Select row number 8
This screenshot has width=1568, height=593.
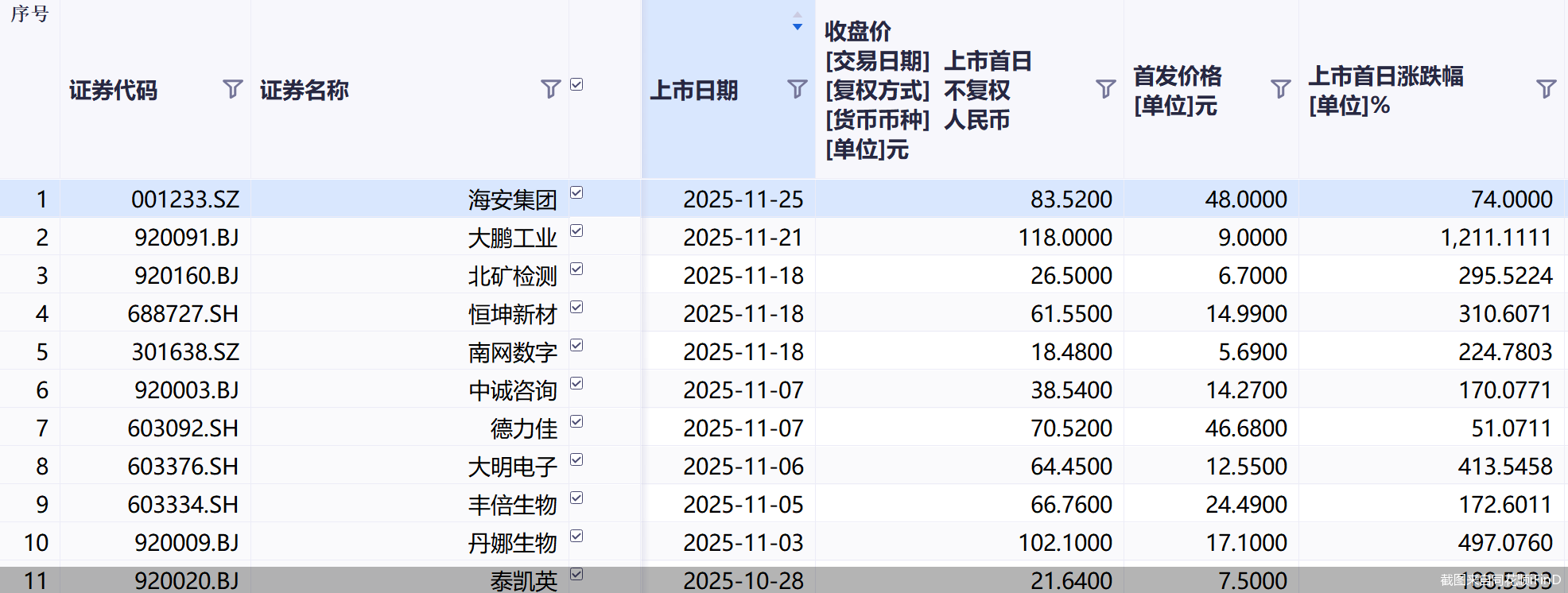click(x=42, y=467)
